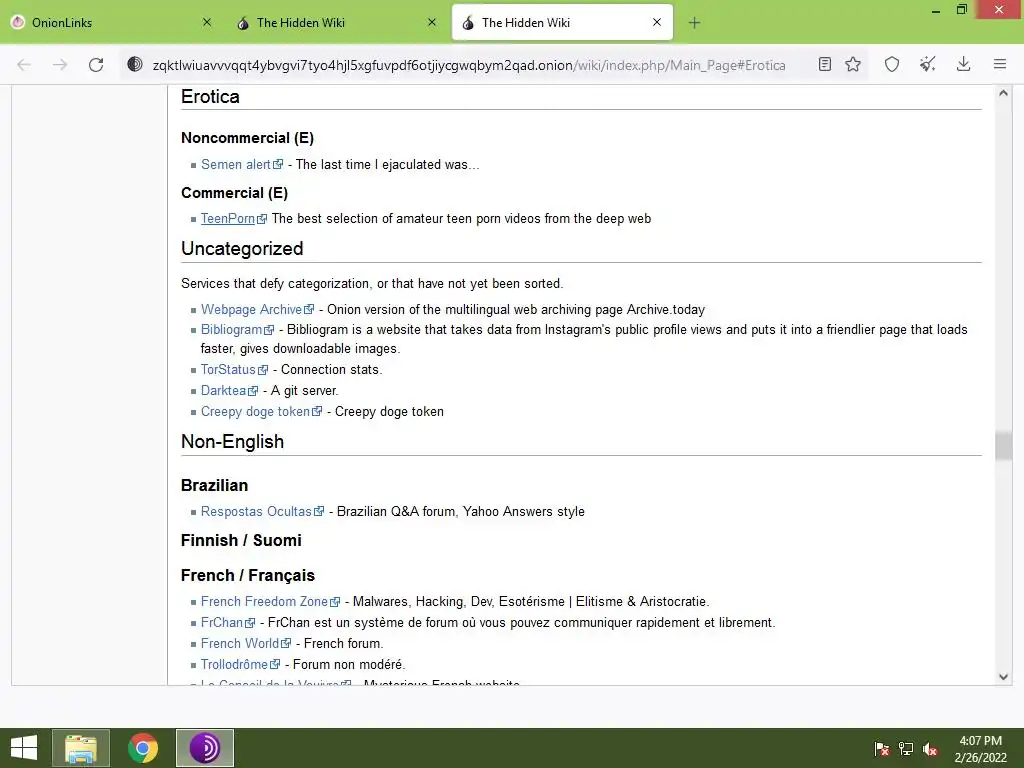Image resolution: width=1024 pixels, height=768 pixels.
Task: Open the Respostas Ocultas link
Action: pos(256,511)
